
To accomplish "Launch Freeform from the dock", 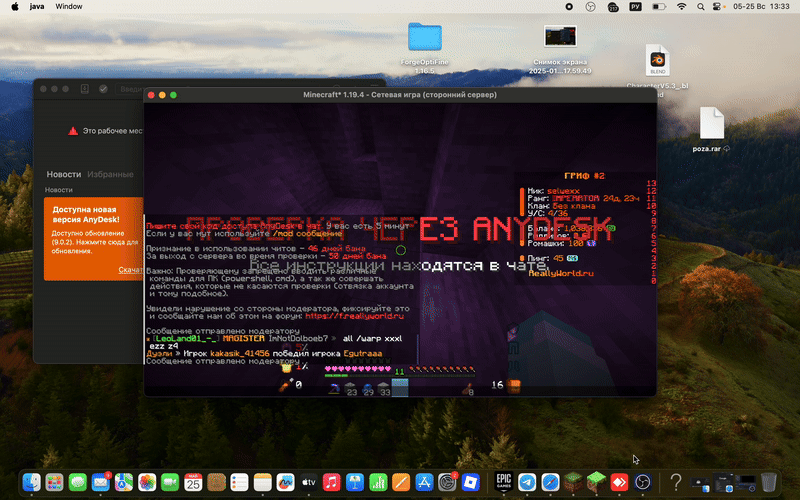I will pyautogui.click(x=285, y=482).
